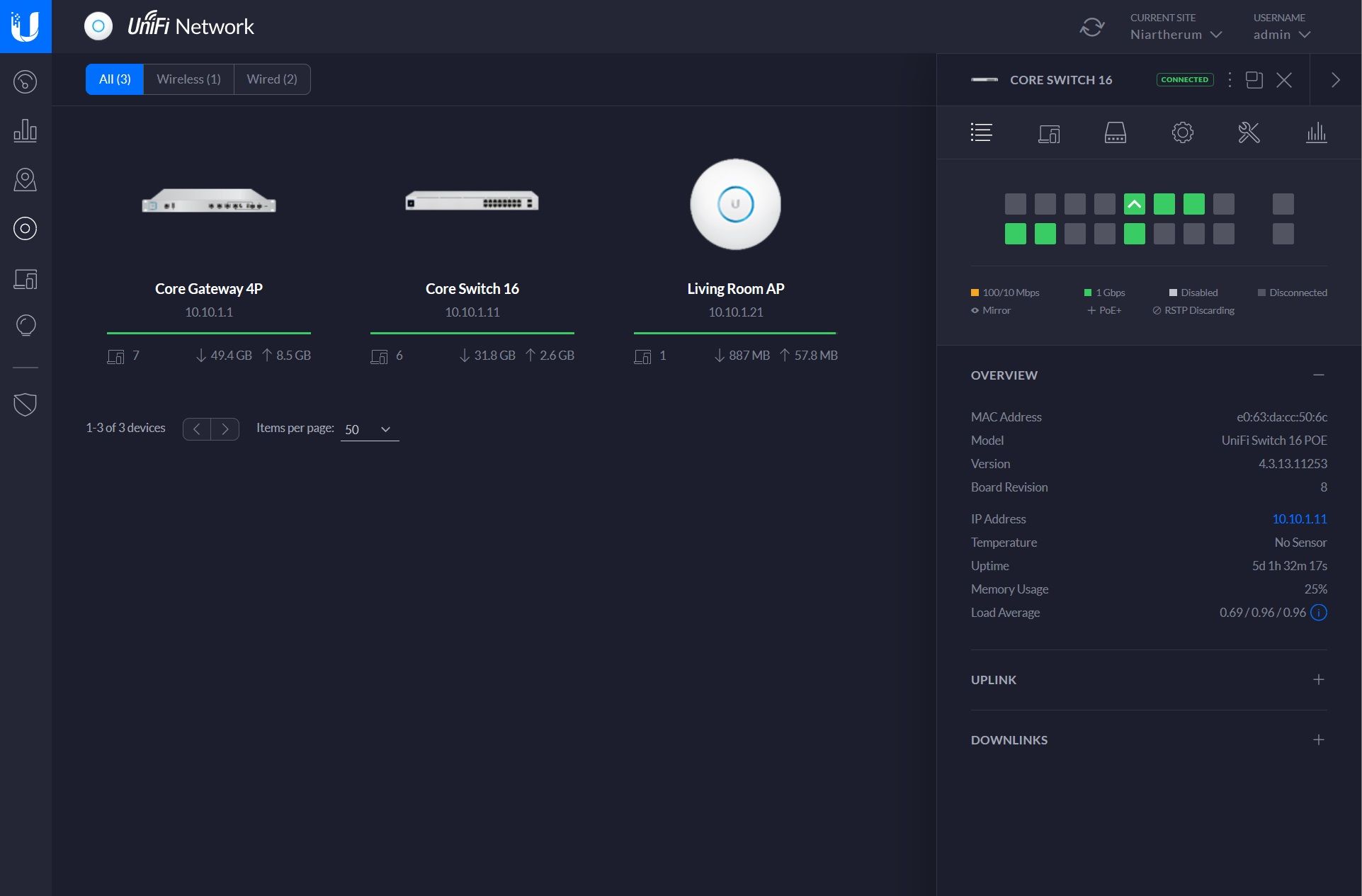Expand the DOWNLINKS section
Viewport: 1362px width, 896px height.
pos(1318,739)
